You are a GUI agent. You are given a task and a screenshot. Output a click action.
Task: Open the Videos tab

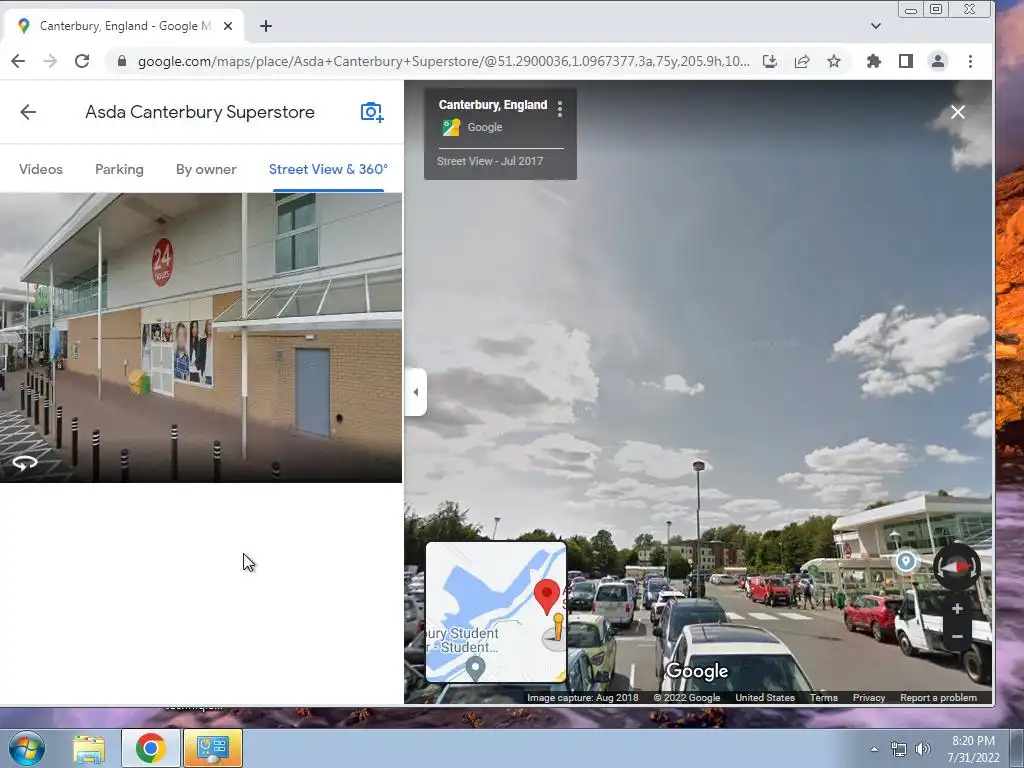pyautogui.click(x=40, y=169)
